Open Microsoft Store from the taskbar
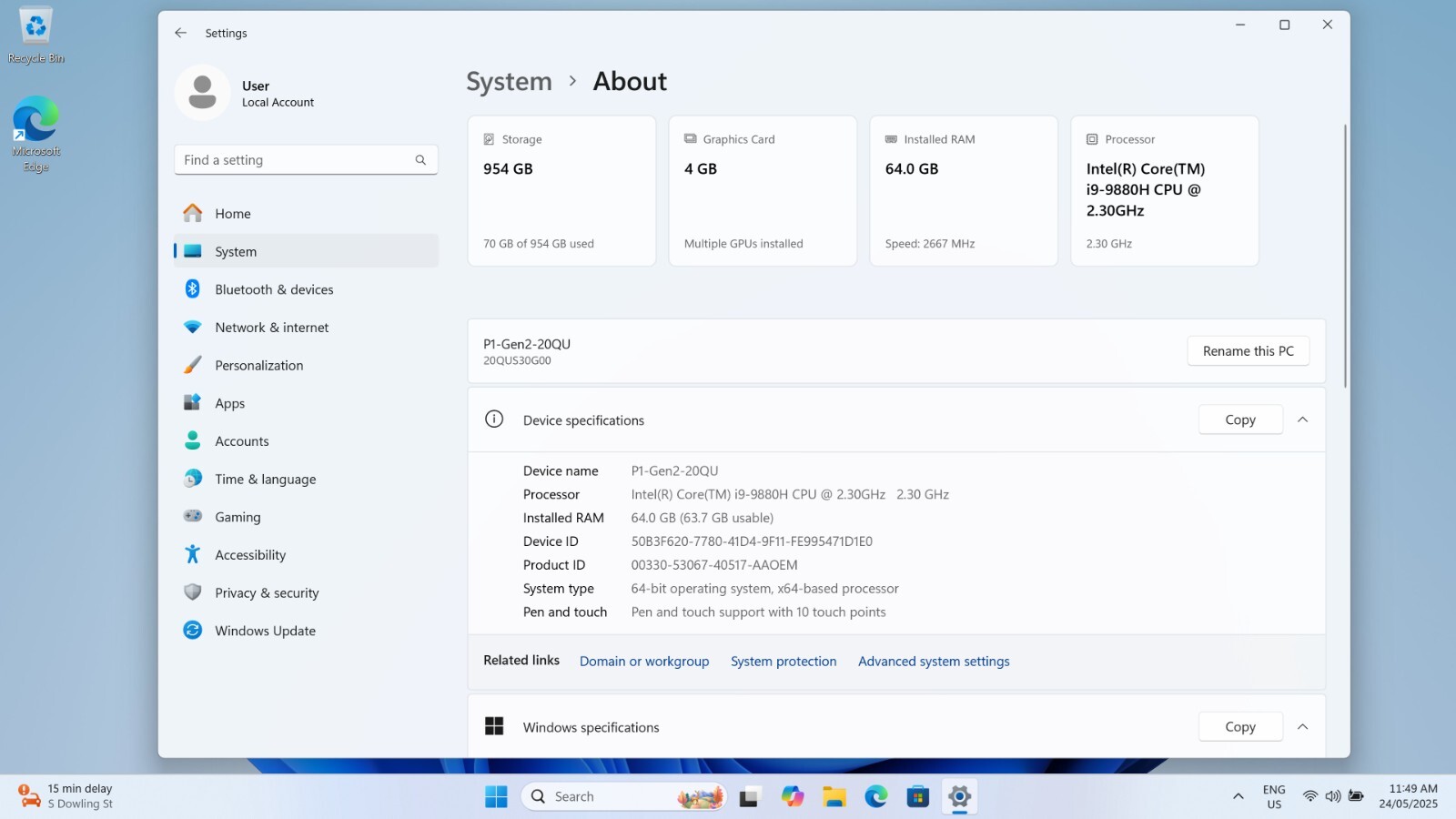The image size is (1456, 819). coord(918,797)
